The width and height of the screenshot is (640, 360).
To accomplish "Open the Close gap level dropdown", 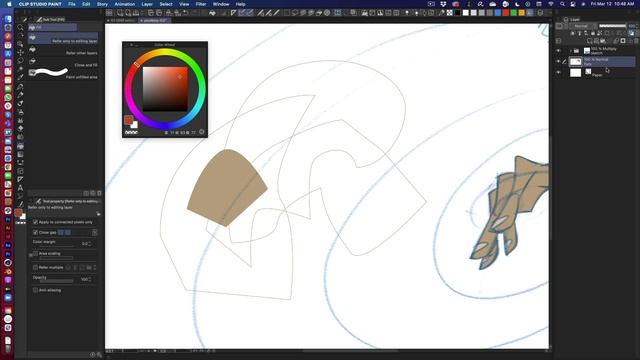I will 95,232.
